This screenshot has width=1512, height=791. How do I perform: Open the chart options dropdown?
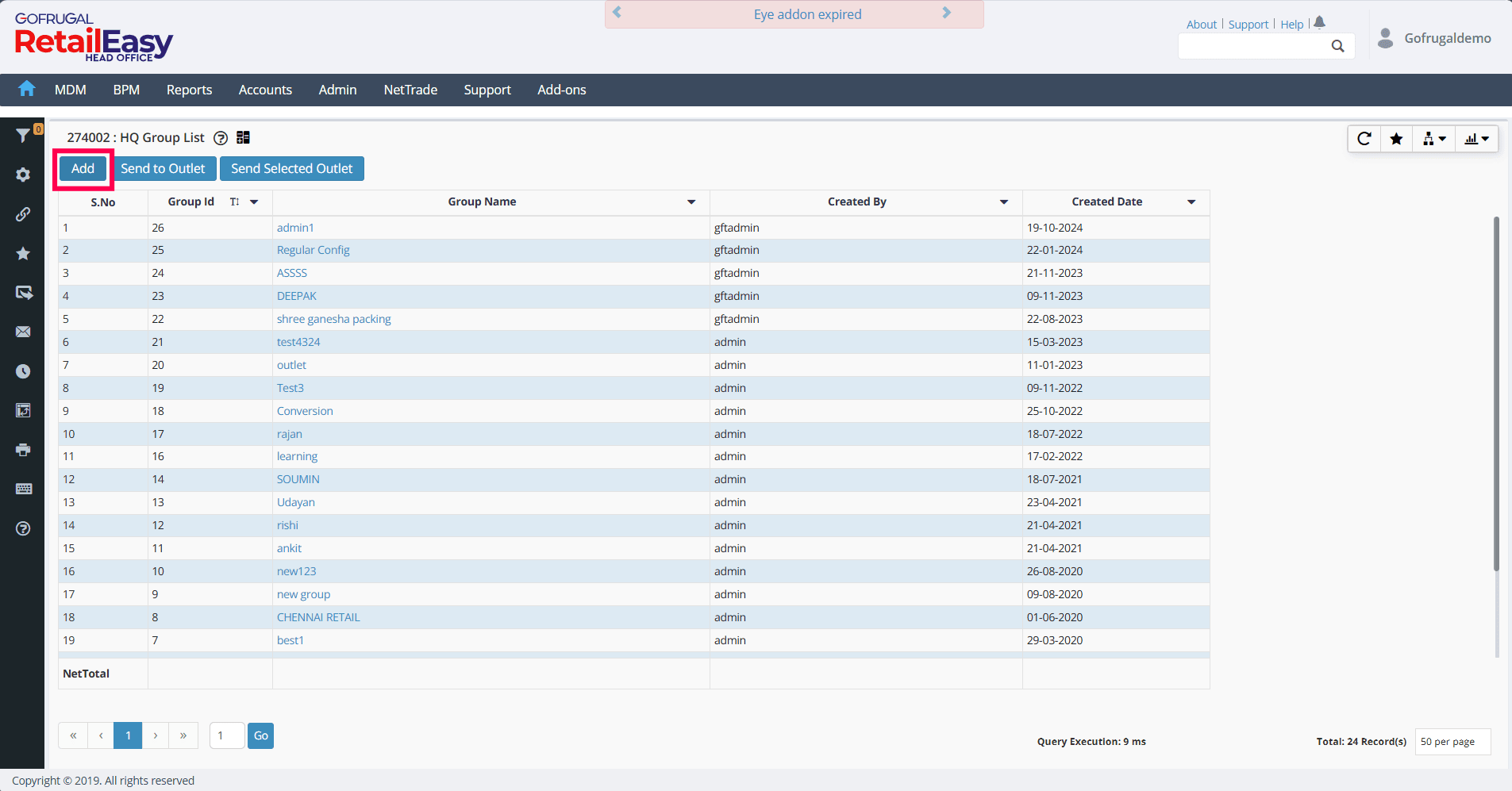pyautogui.click(x=1476, y=139)
